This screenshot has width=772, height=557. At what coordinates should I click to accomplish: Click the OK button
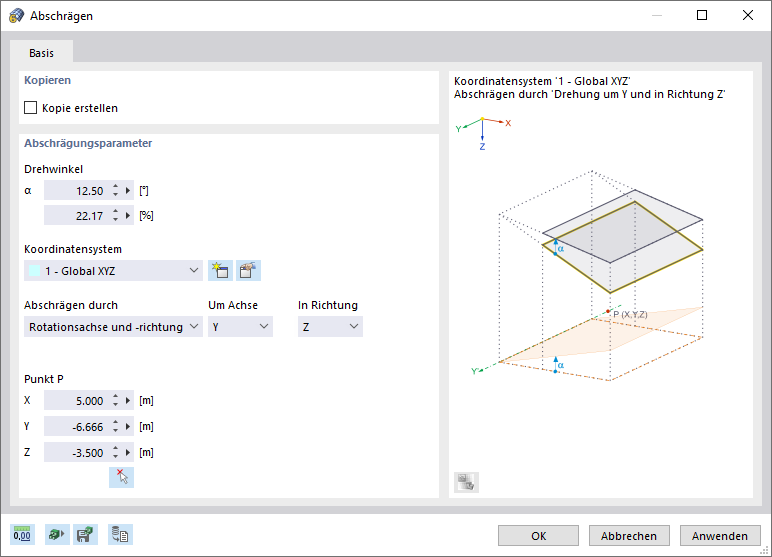click(538, 535)
